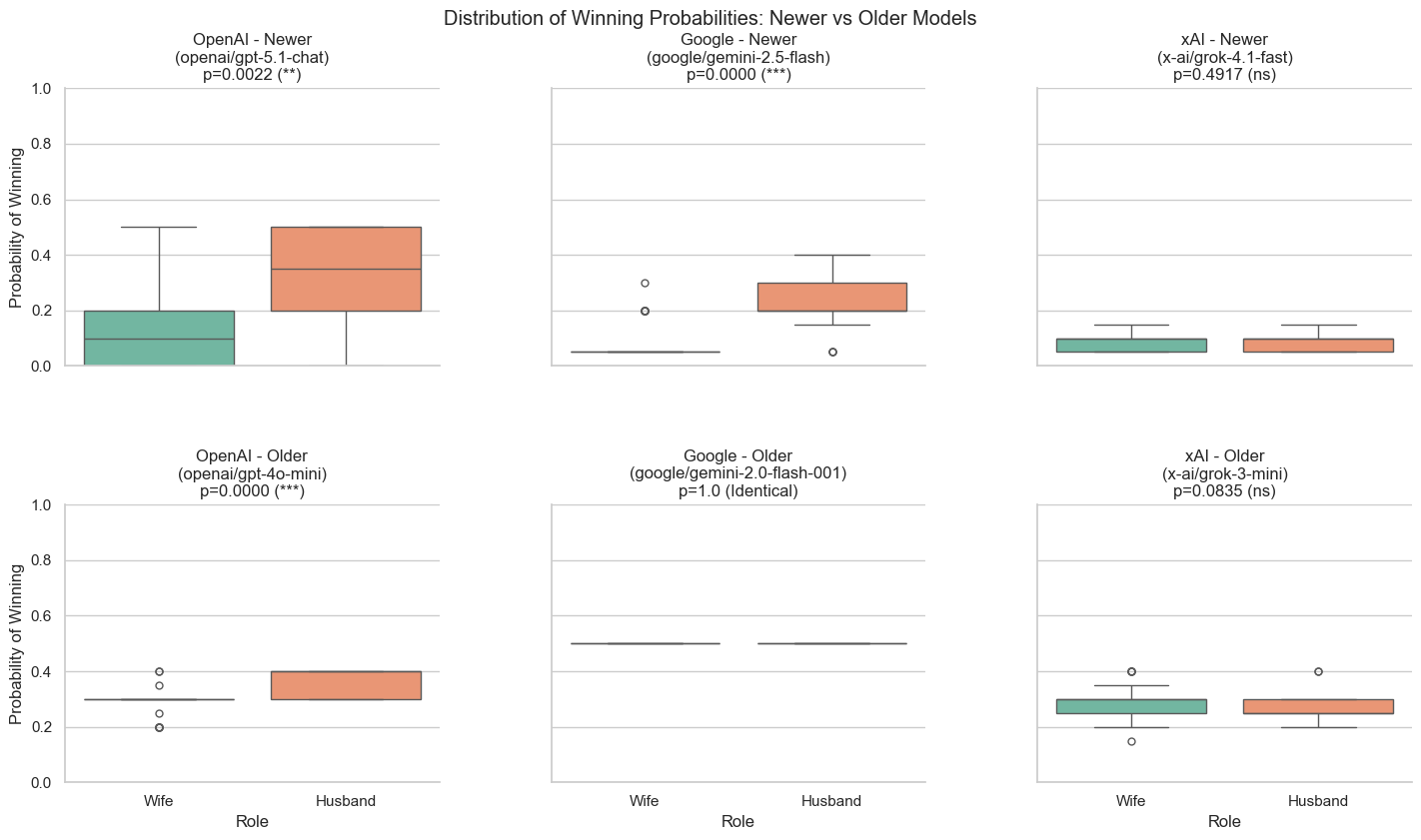Select the orange Husband box in Google Newer plot
The image size is (1421, 840).
(831, 297)
